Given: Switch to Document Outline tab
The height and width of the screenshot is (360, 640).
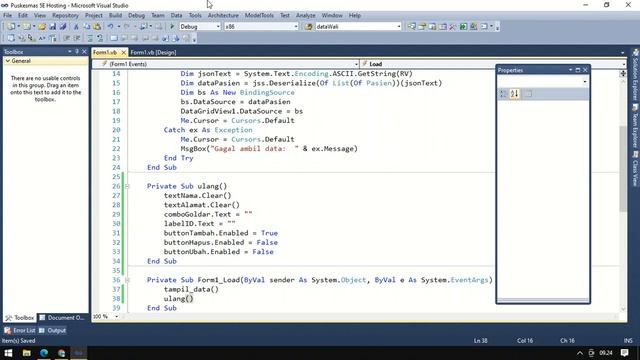Looking at the screenshot, I should [62, 318].
